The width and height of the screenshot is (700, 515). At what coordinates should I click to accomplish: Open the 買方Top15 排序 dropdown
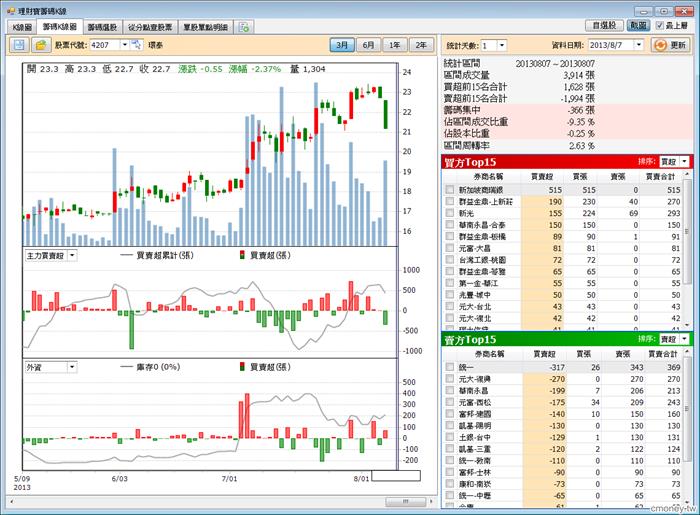click(x=684, y=161)
